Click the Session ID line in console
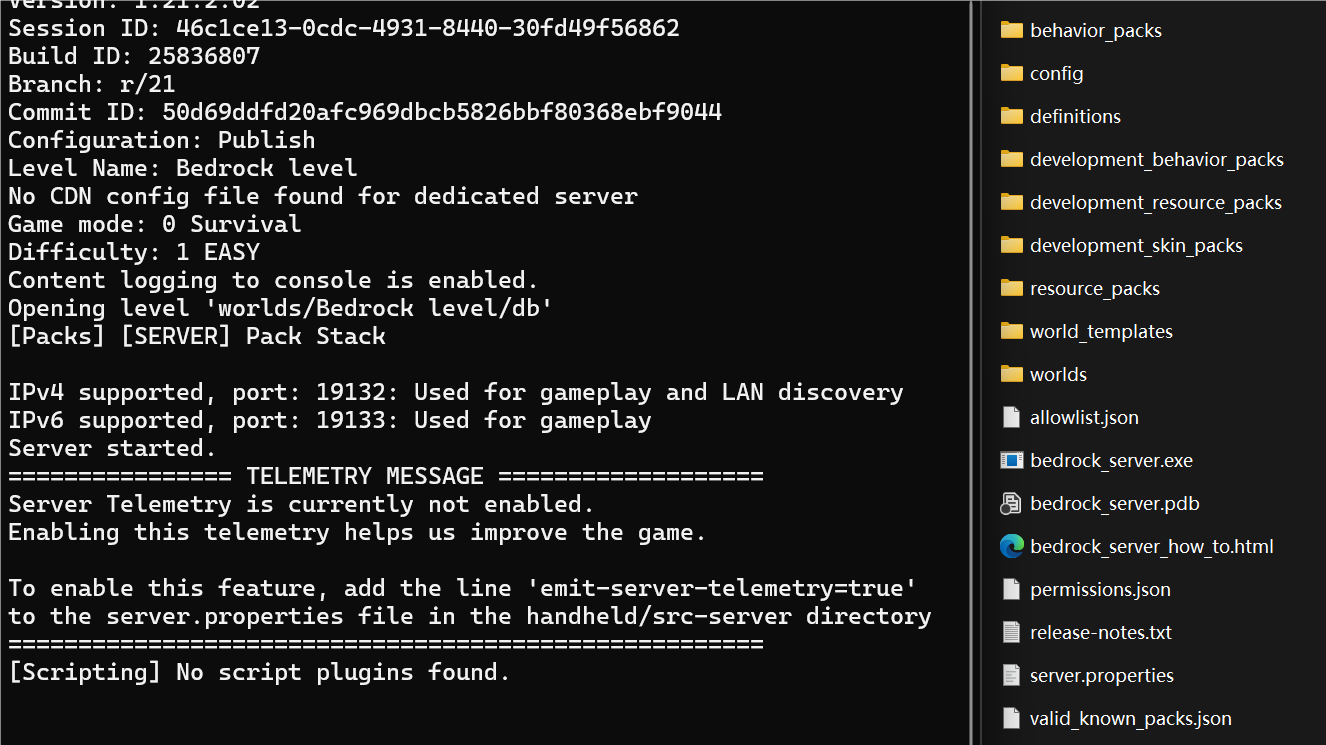Image resolution: width=1326 pixels, height=745 pixels. click(344, 28)
